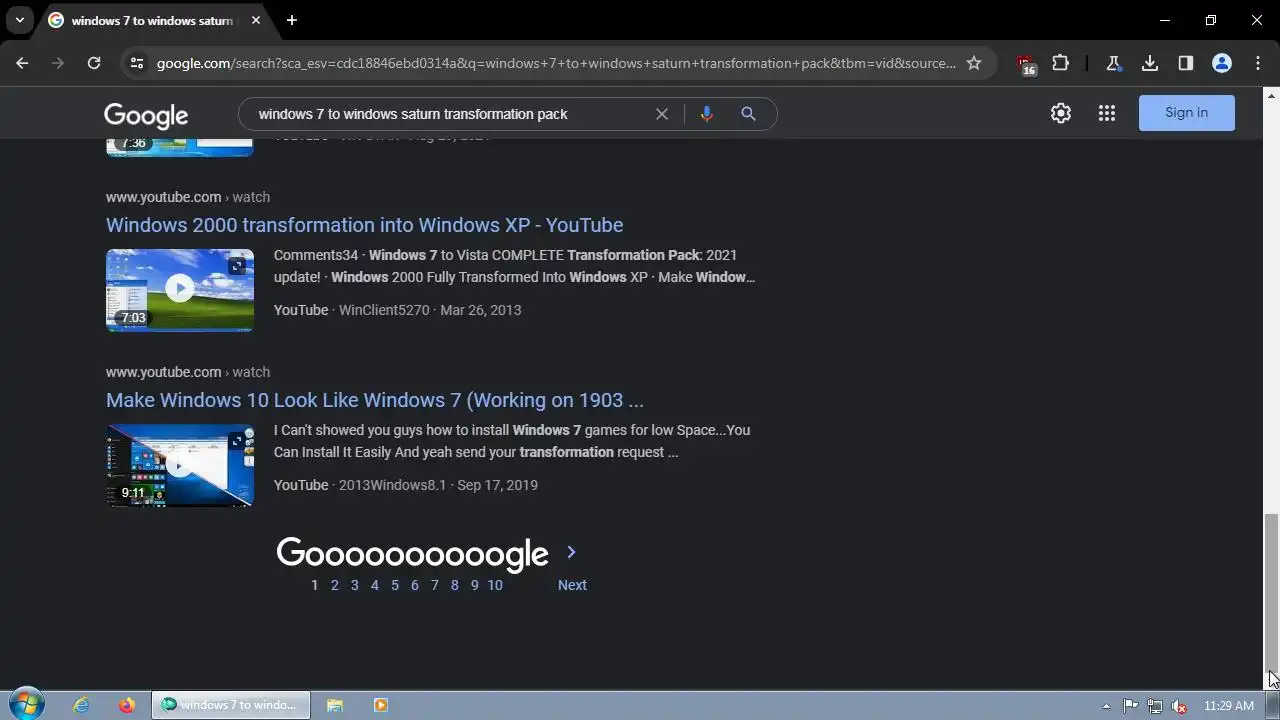Play the 7:03 Windows XP video thumbnail
The width and height of the screenshot is (1280, 720).
pos(180,290)
